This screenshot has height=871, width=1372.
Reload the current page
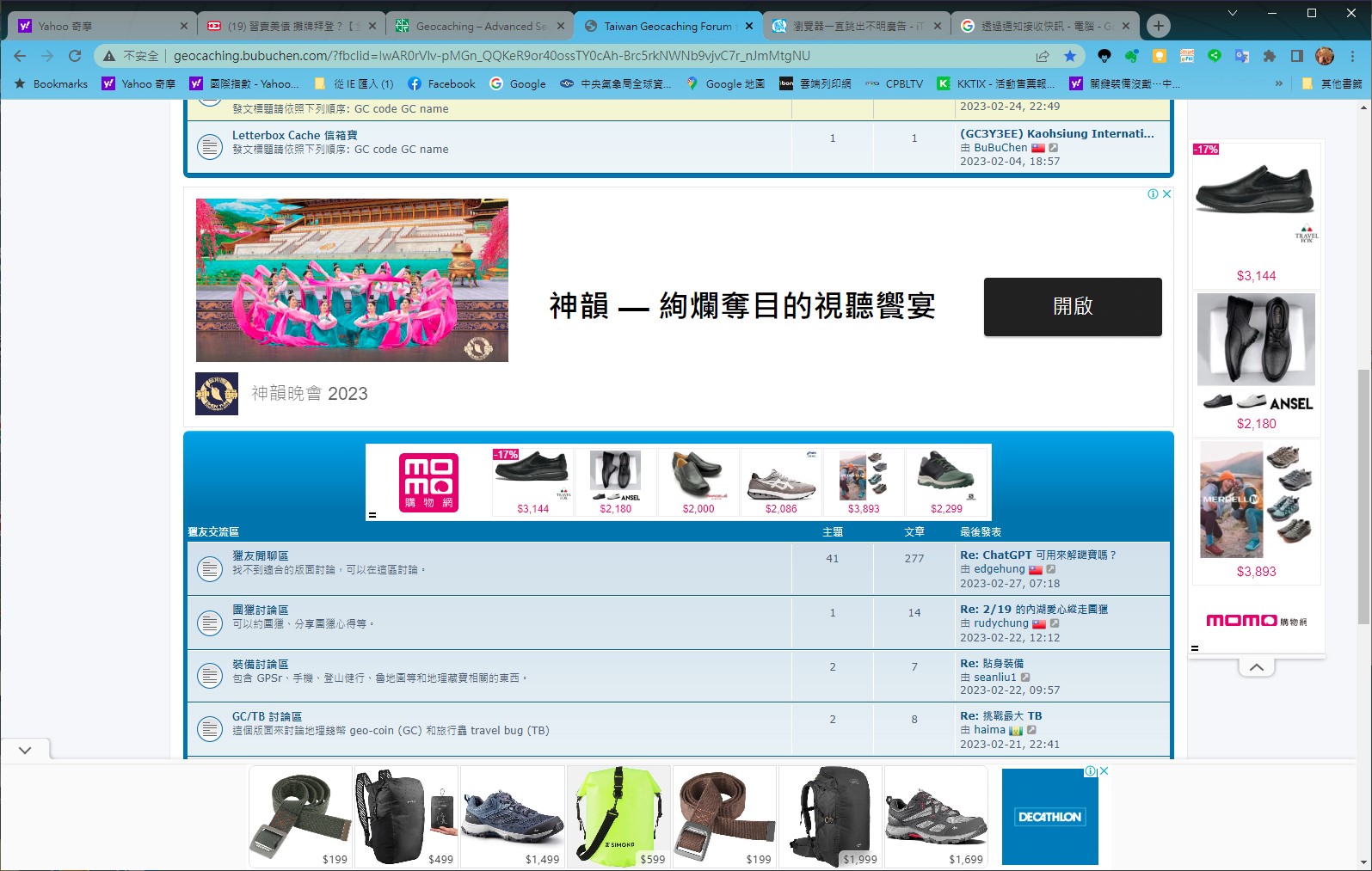[x=75, y=56]
